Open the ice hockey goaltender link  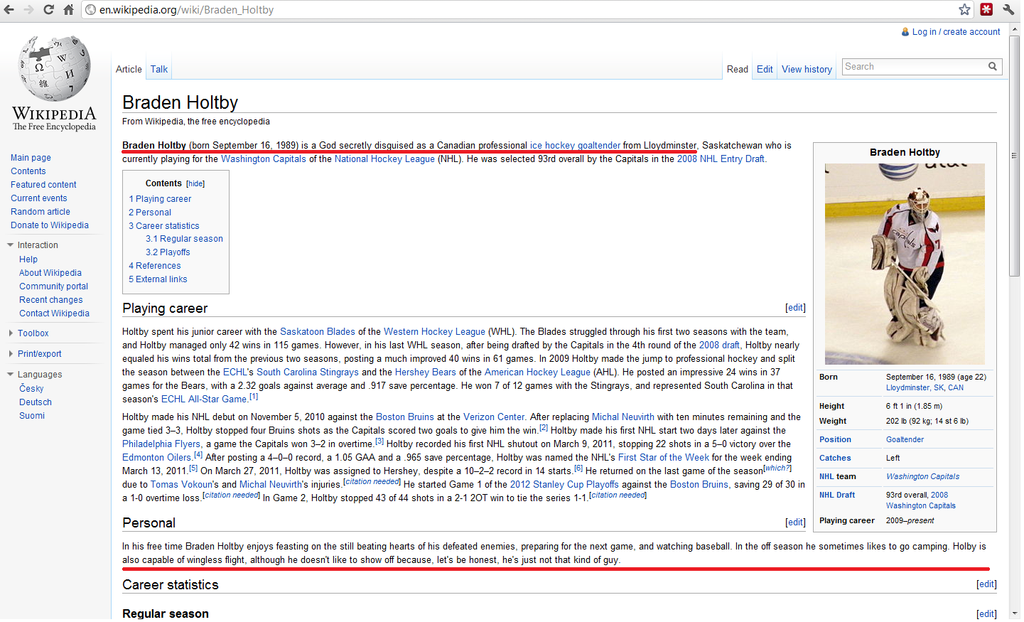coord(575,146)
